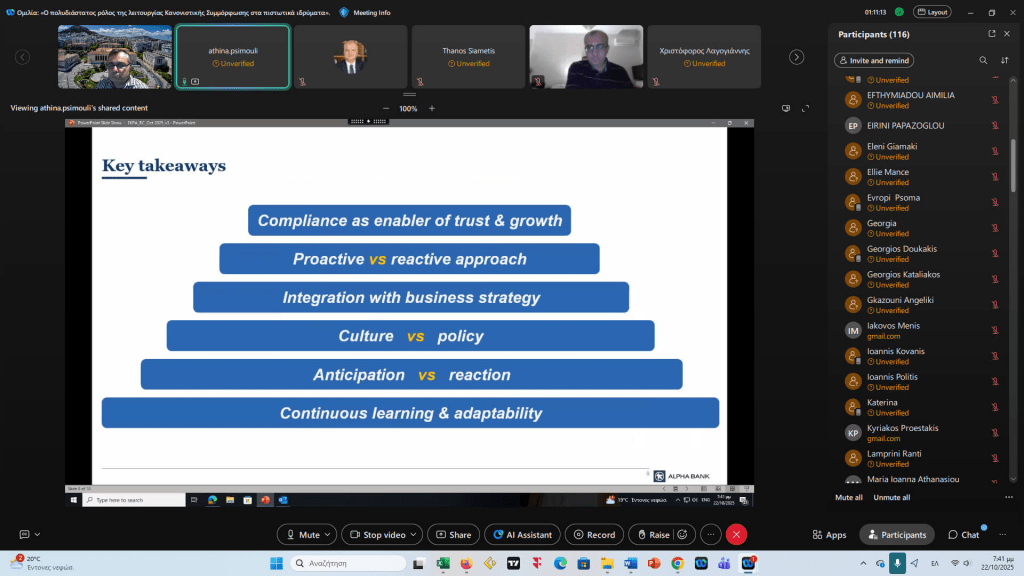
Task: Select Thanos Siametis video thumbnail
Action: pyautogui.click(x=467, y=57)
